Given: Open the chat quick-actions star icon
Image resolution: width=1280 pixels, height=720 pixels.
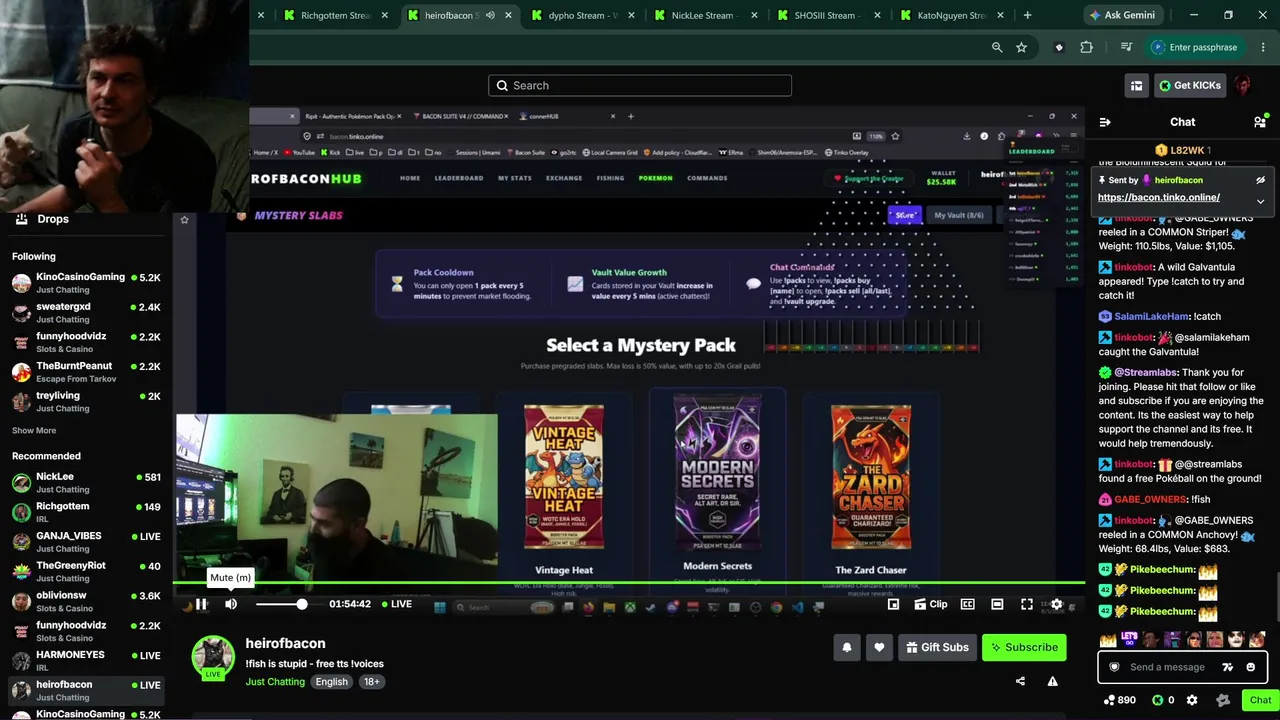Looking at the screenshot, I should click(1222, 700).
